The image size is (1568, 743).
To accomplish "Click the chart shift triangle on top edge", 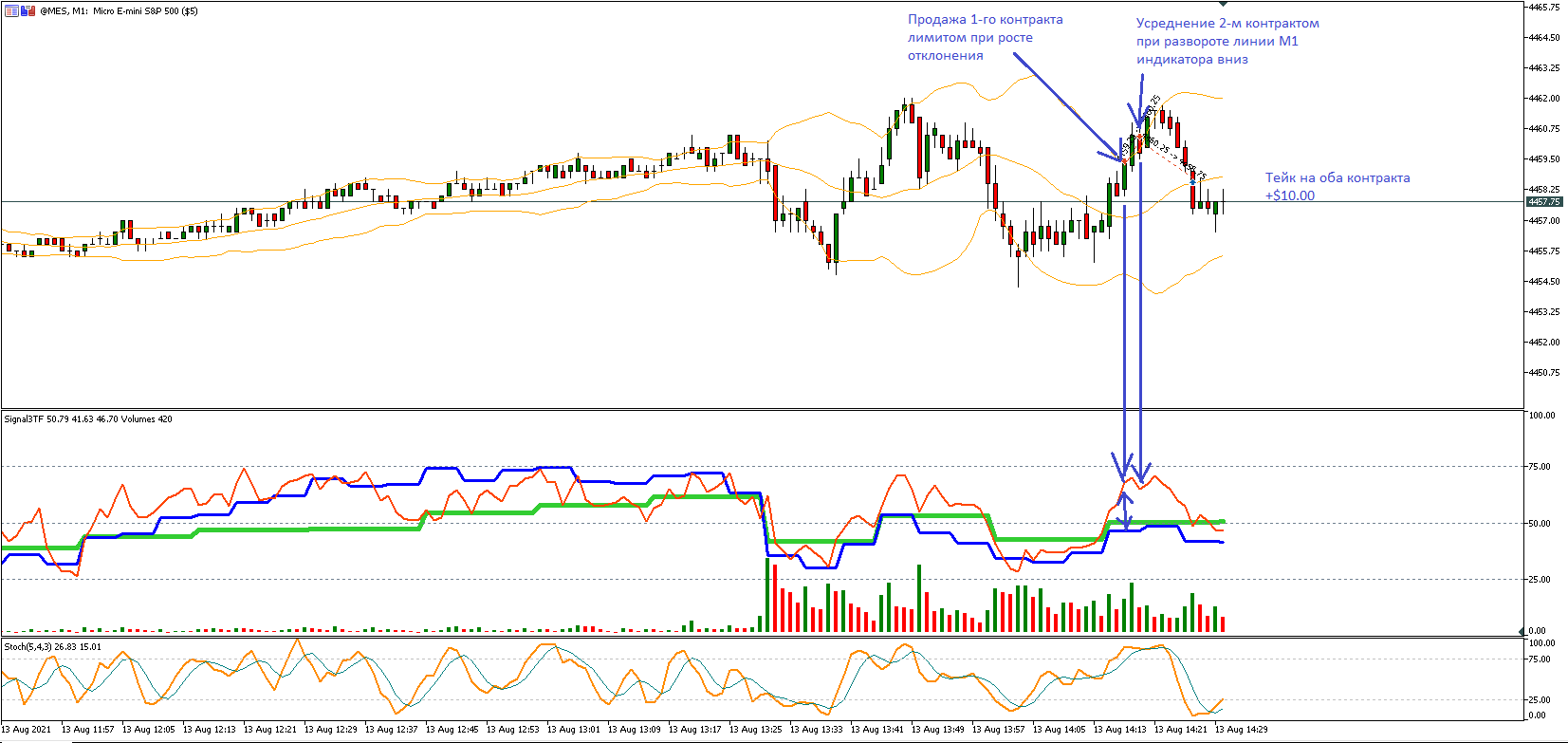I will pos(1223,5).
